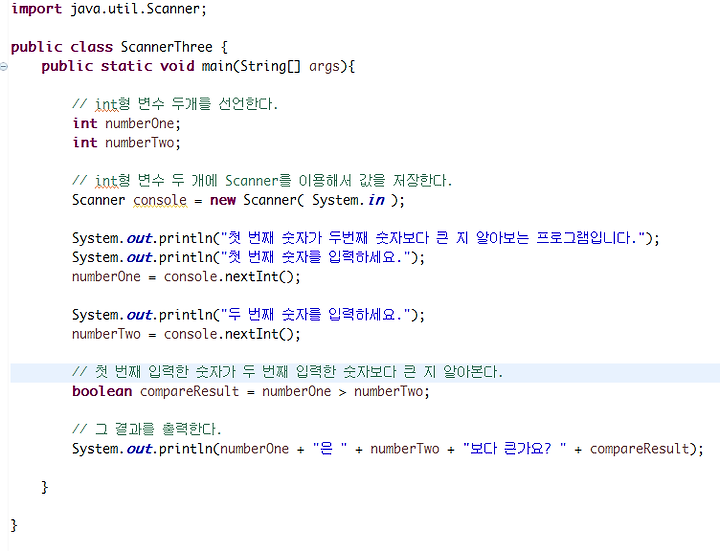The image size is (720, 551).
Task: Click the string ending with '프로그램입니다.'
Action: pyautogui.click(x=433, y=238)
